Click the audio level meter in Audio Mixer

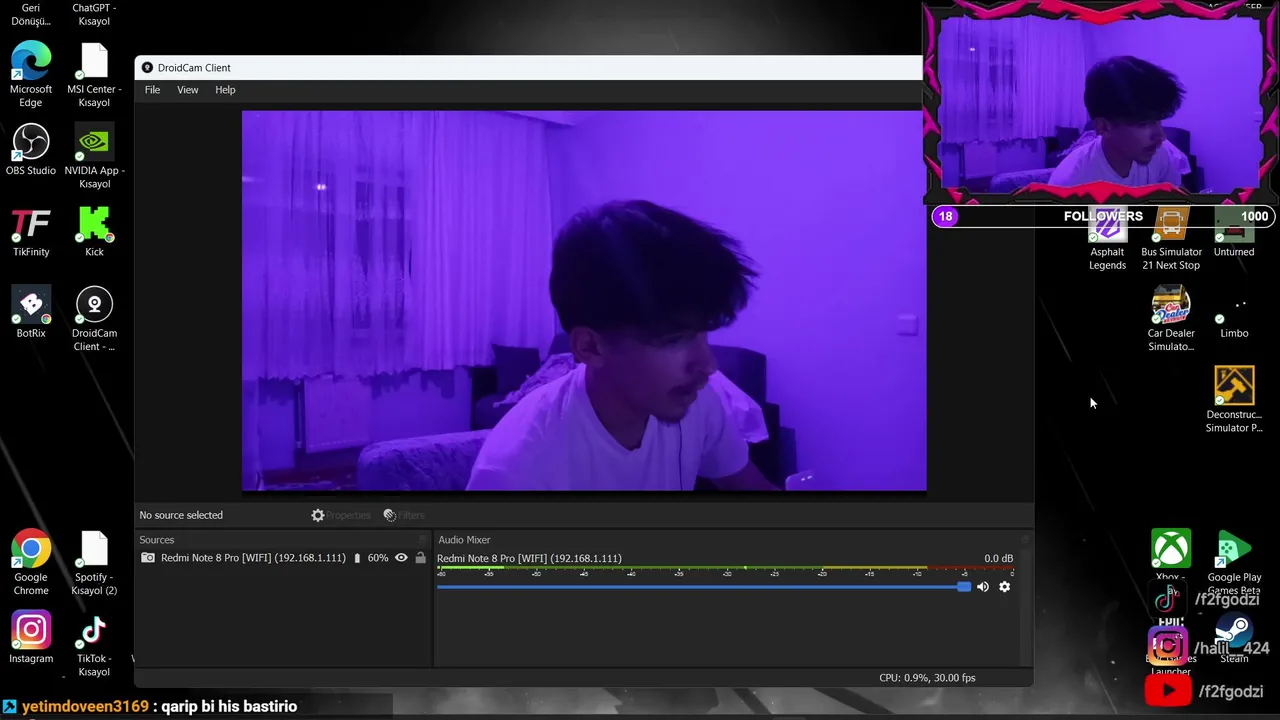pyautogui.click(x=725, y=571)
